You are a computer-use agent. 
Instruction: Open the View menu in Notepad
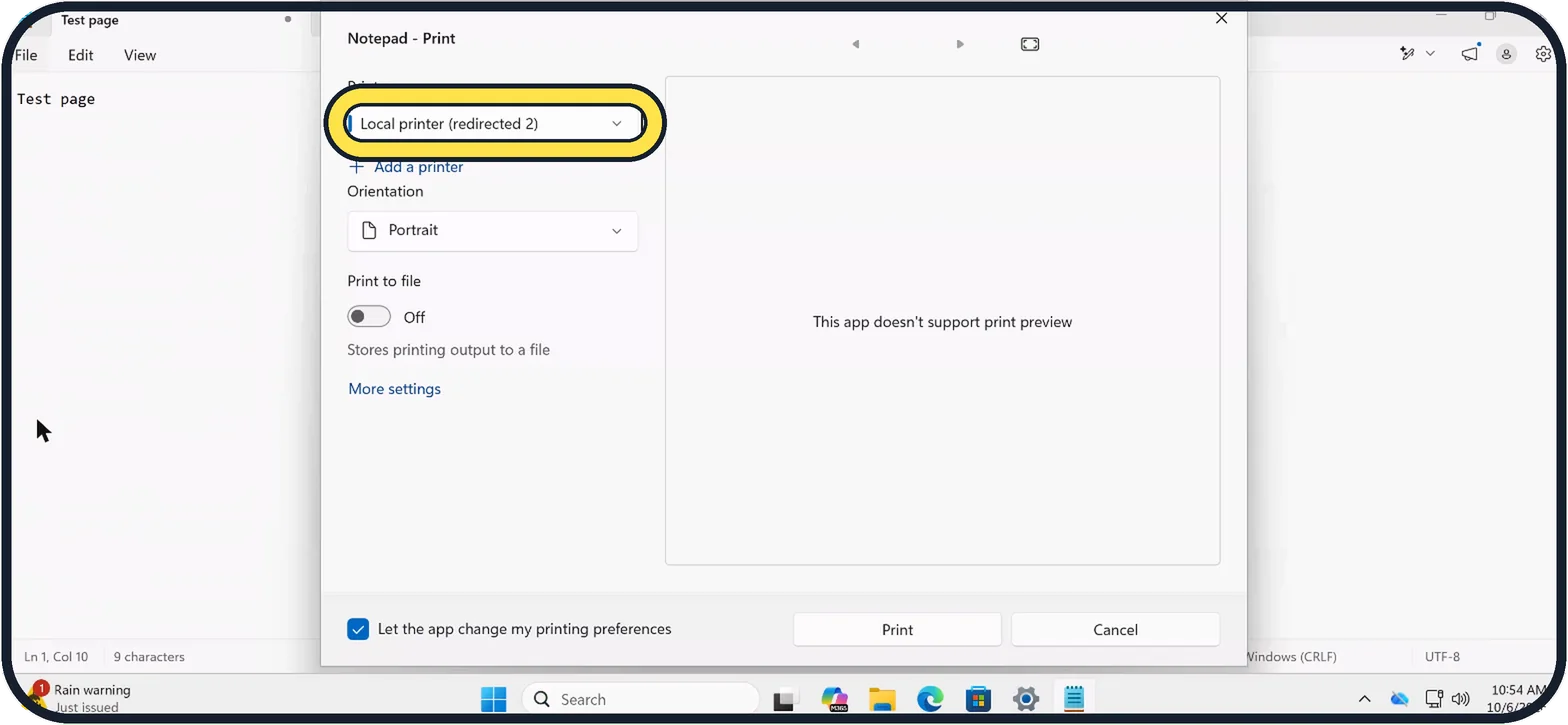point(140,55)
